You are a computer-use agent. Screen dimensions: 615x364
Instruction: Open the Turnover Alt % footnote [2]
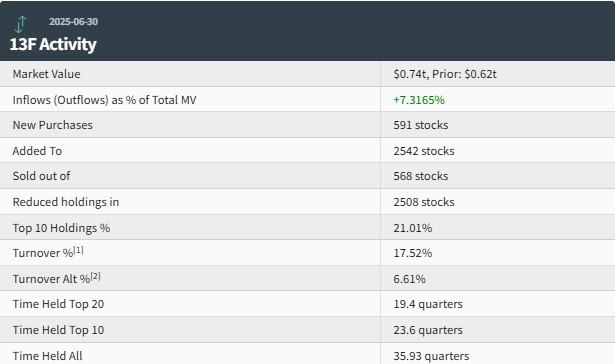click(x=95, y=276)
